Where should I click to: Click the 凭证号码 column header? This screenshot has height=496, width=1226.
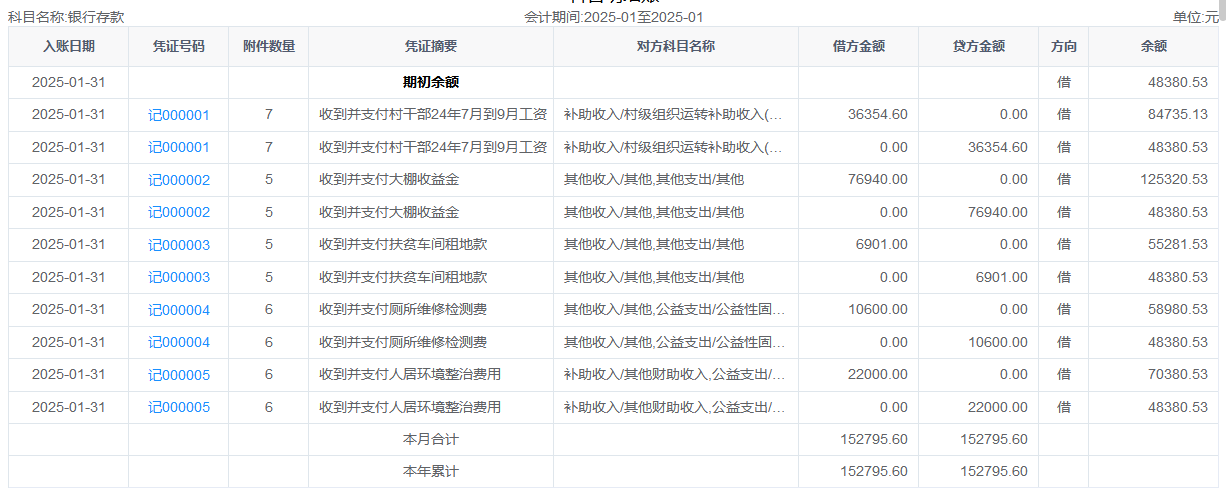click(179, 46)
